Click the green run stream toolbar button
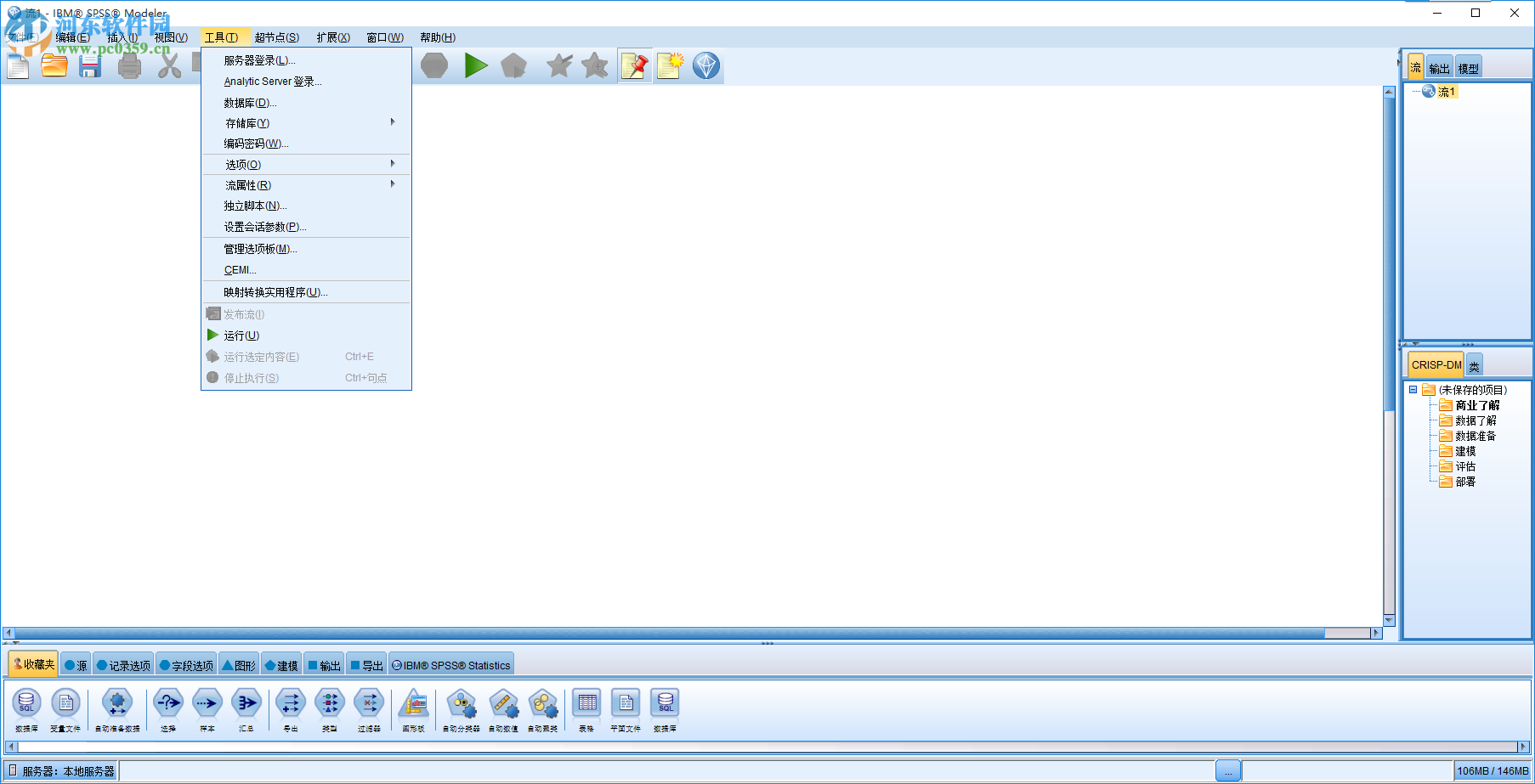The height and width of the screenshot is (784, 1535). point(476,65)
